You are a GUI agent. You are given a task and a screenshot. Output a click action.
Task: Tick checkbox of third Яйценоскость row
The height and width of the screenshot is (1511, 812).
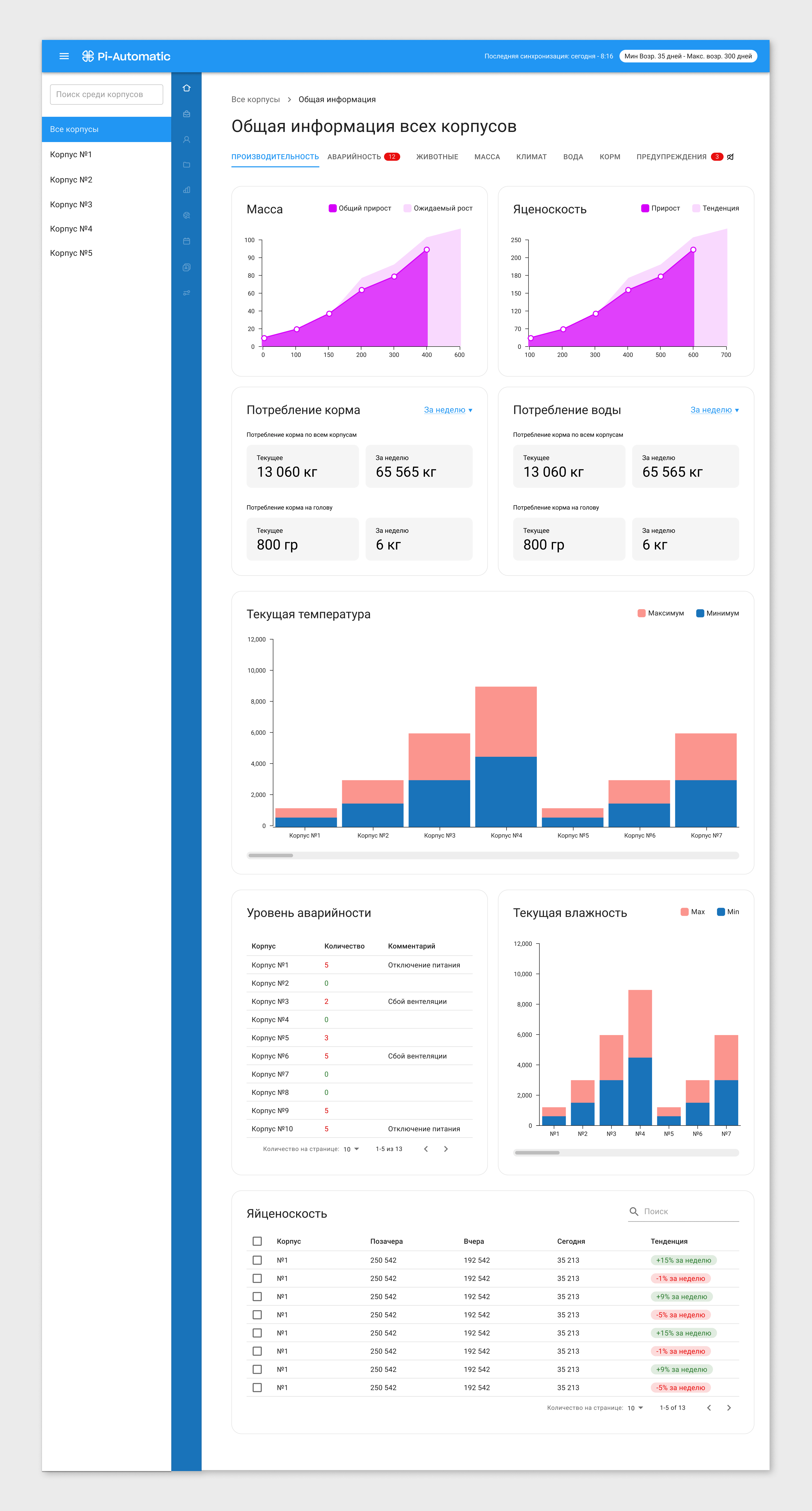(257, 1296)
